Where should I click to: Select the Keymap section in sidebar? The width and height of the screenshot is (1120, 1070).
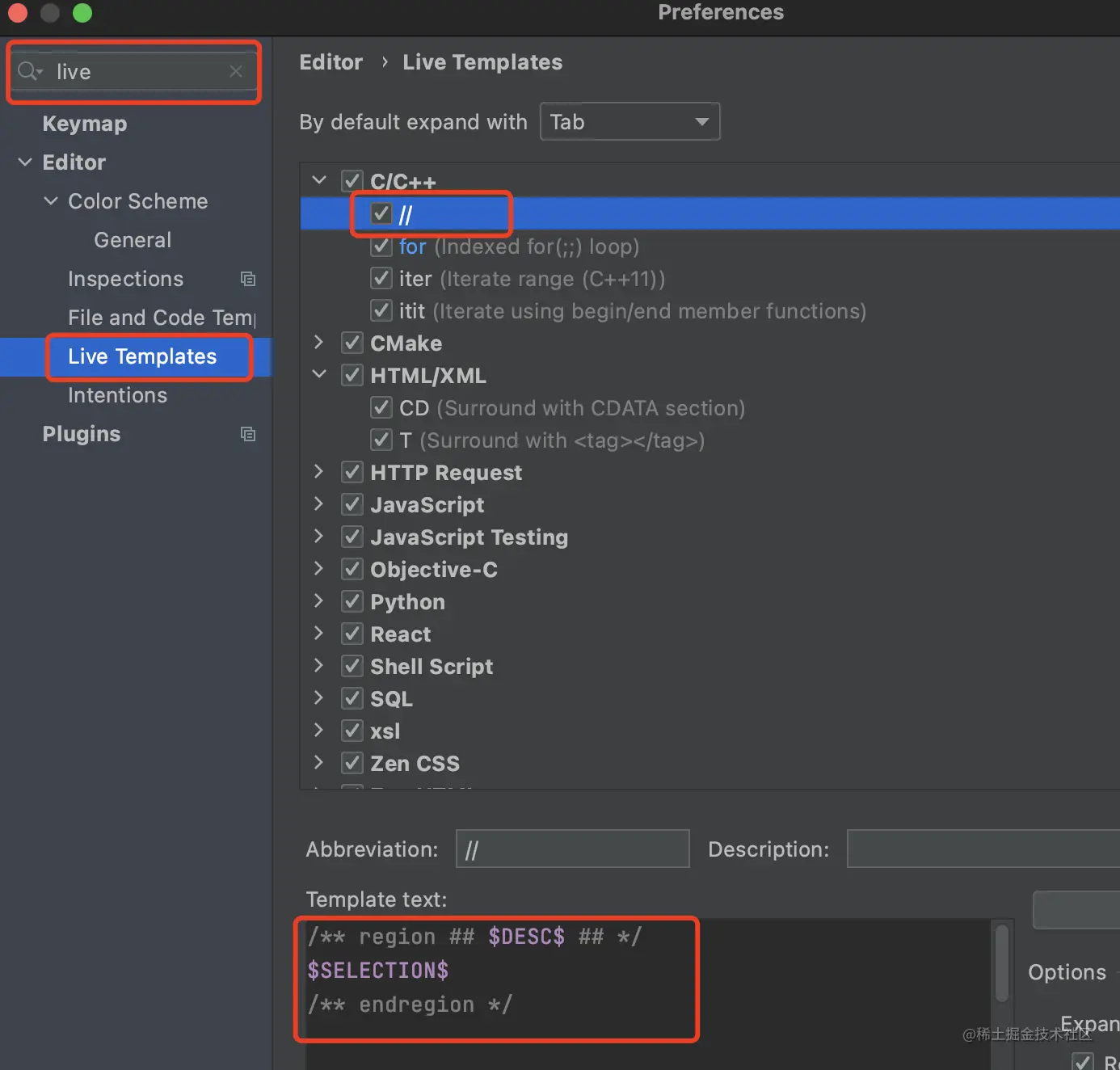[x=84, y=123]
